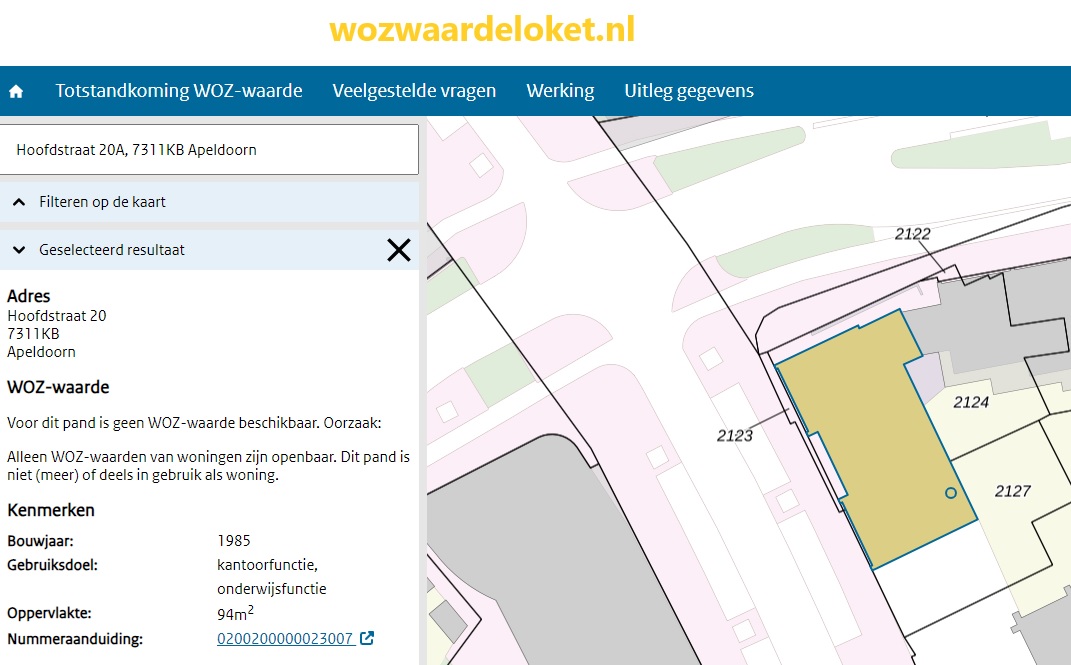
Task: Open the Uitleg gegevens page
Action: coord(689,90)
